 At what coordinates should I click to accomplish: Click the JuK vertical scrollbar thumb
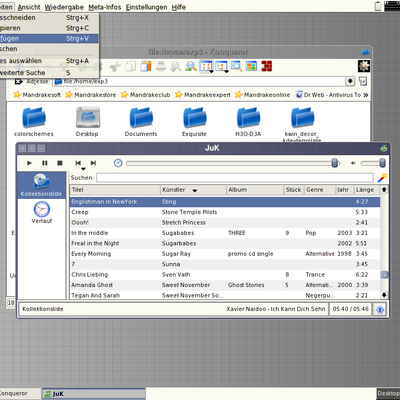pos(384,275)
